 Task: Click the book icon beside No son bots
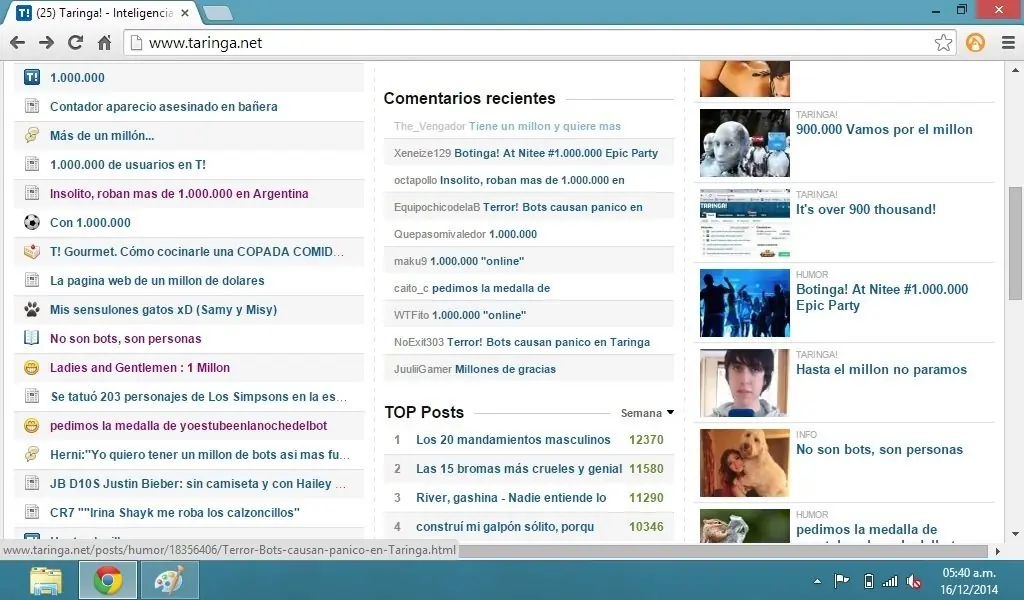tap(31, 338)
